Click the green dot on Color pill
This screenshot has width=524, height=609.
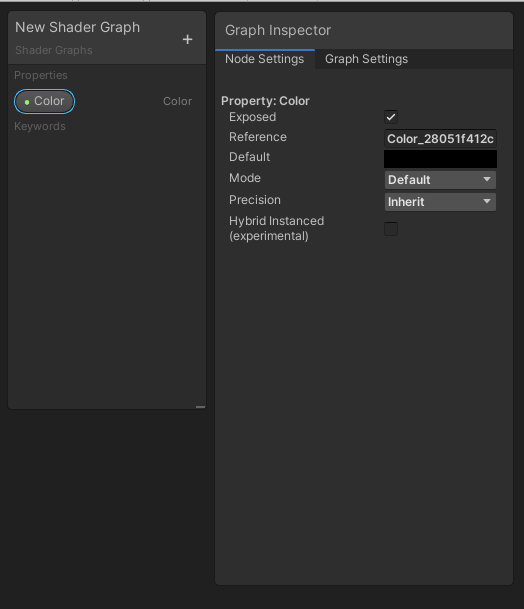pyautogui.click(x=27, y=102)
